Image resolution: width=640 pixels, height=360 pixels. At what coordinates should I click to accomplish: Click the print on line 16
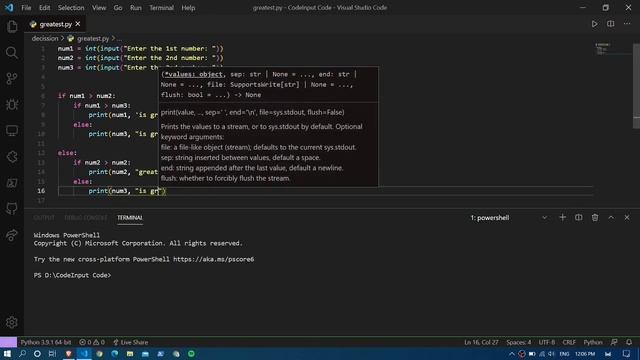coord(98,191)
